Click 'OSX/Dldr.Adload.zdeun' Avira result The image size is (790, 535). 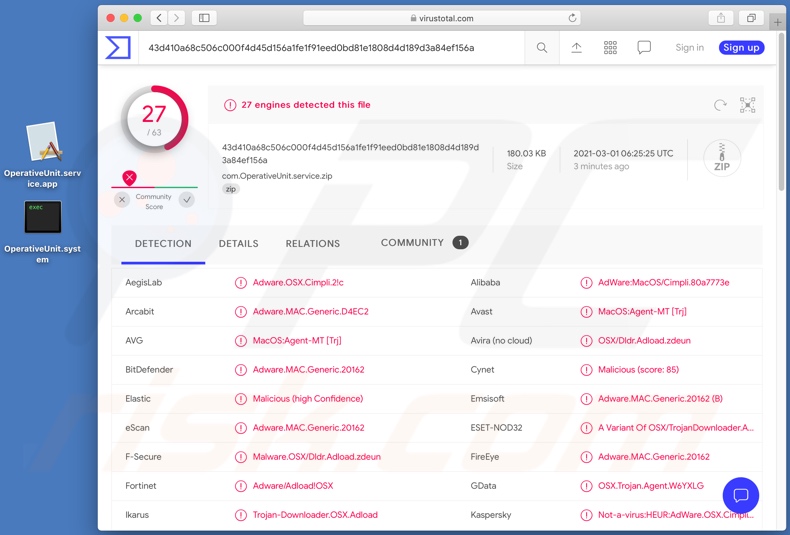pos(644,341)
